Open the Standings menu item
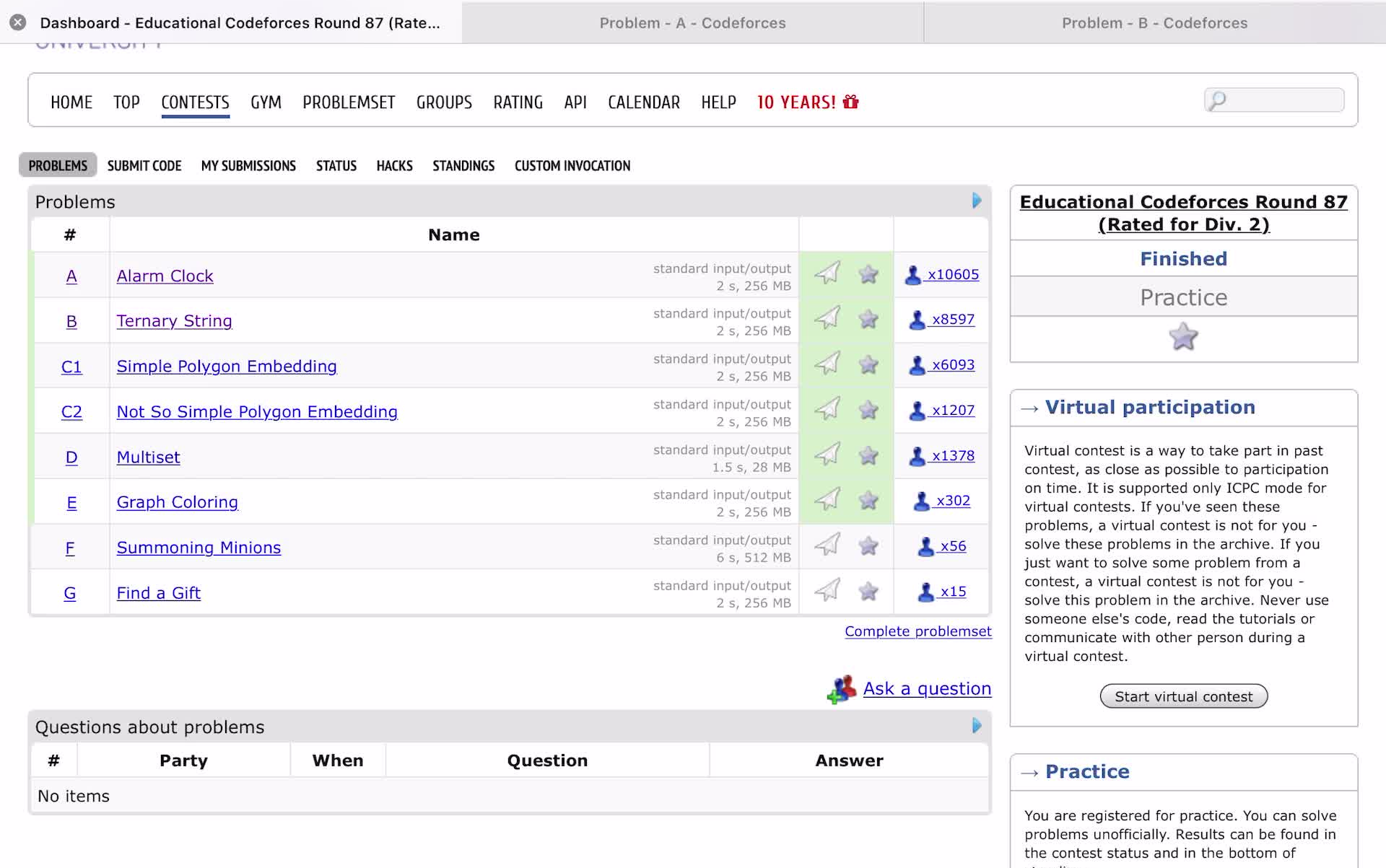 [463, 166]
